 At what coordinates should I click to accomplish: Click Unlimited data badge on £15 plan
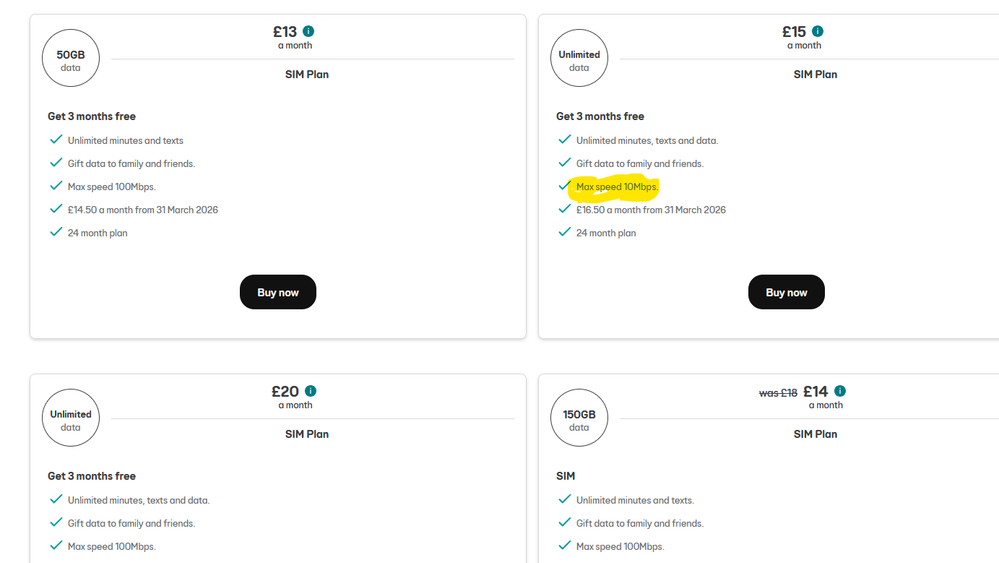pyautogui.click(x=579, y=58)
